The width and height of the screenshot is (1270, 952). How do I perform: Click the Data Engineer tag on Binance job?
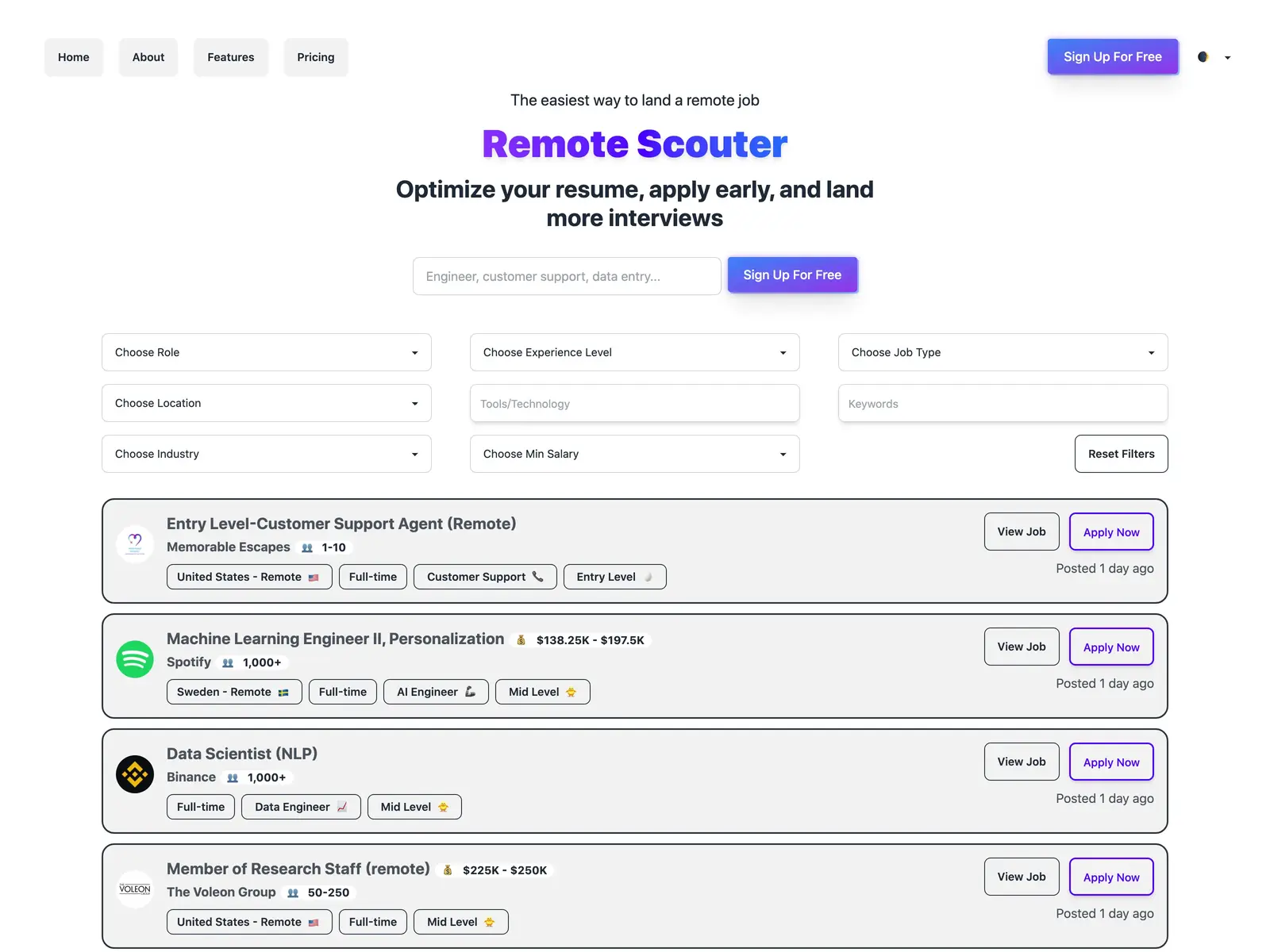click(x=301, y=807)
